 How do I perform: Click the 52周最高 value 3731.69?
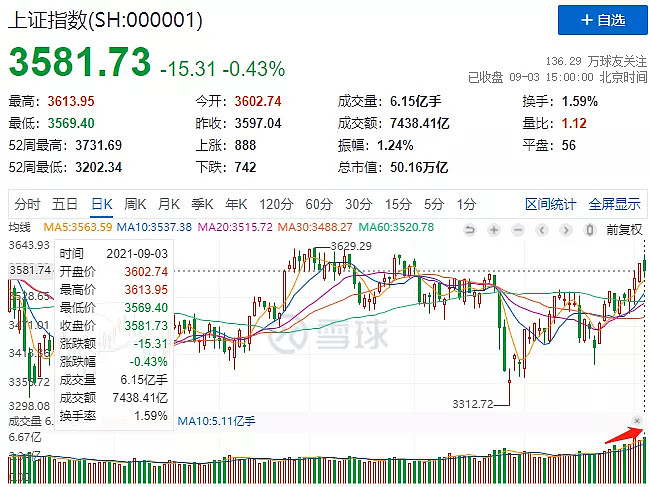click(99, 145)
